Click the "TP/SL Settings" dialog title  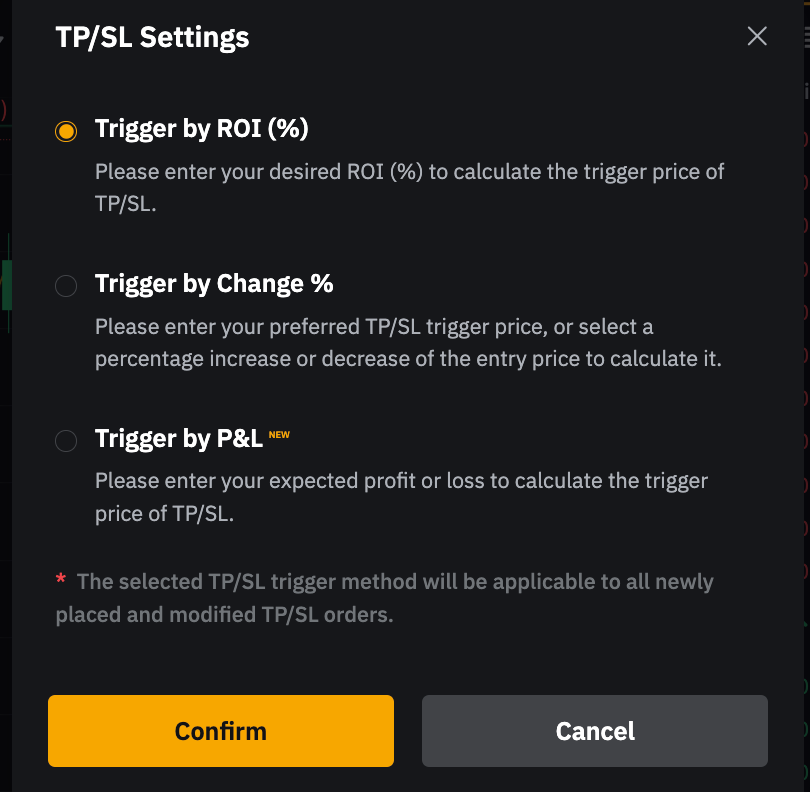pyautogui.click(x=152, y=38)
